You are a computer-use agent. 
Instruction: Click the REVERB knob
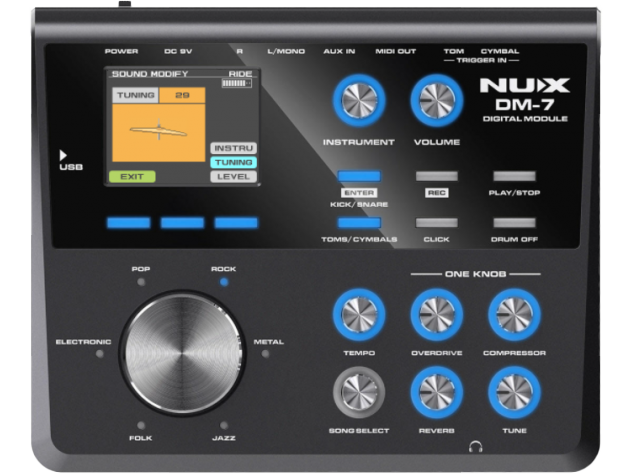coord(437,392)
